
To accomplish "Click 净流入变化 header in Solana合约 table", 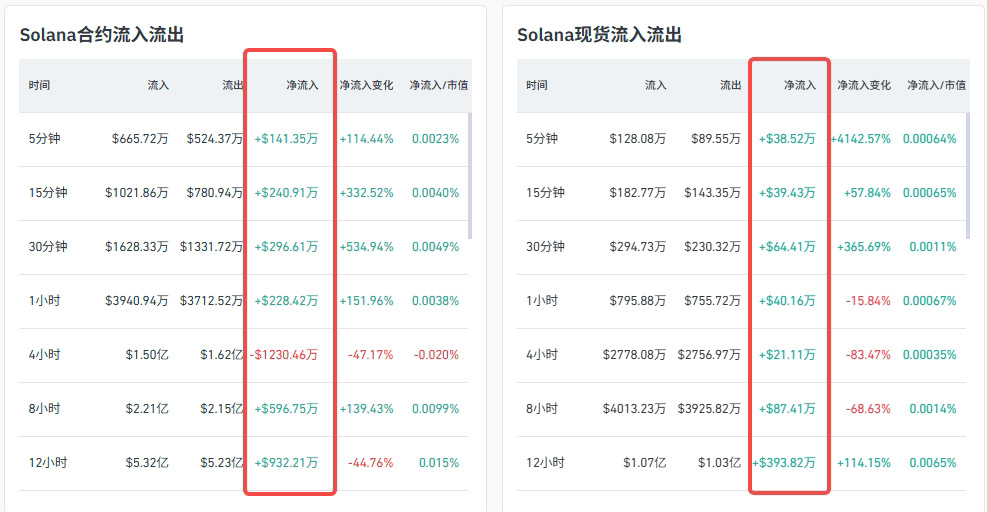I will coord(366,85).
